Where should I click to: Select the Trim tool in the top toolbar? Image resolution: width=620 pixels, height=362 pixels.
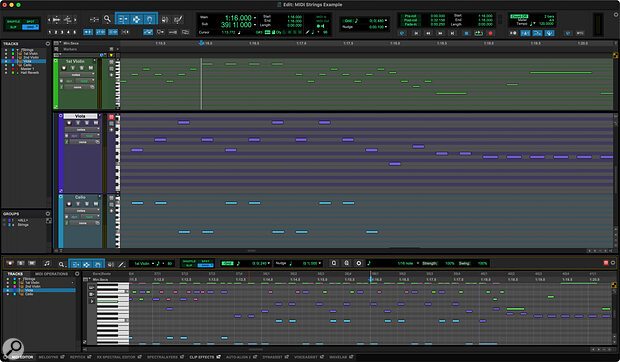pyautogui.click(x=123, y=19)
